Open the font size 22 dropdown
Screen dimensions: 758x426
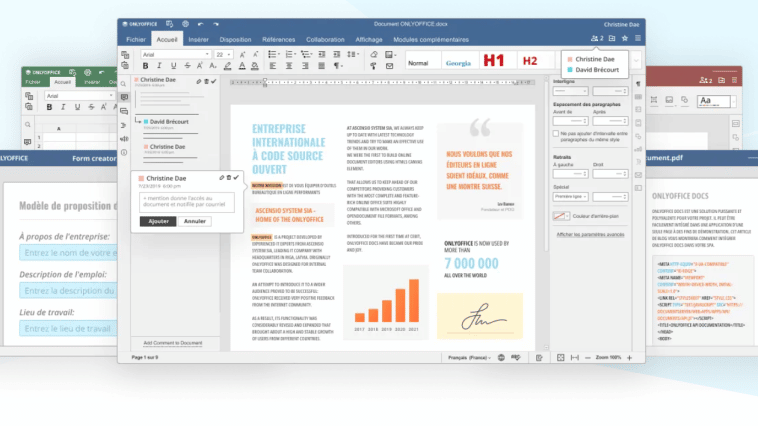pos(223,55)
